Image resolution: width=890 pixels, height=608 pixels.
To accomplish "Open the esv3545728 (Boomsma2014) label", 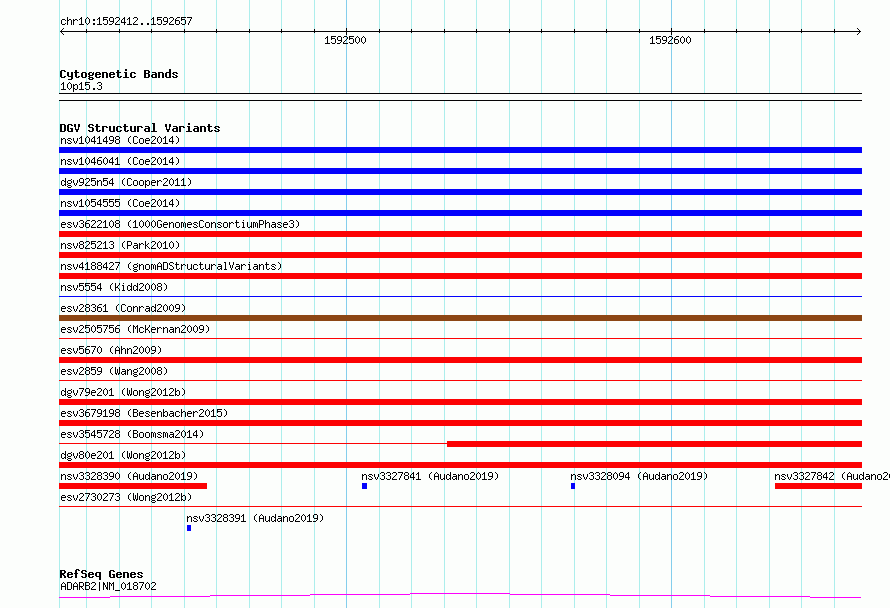I will click(x=132, y=434).
